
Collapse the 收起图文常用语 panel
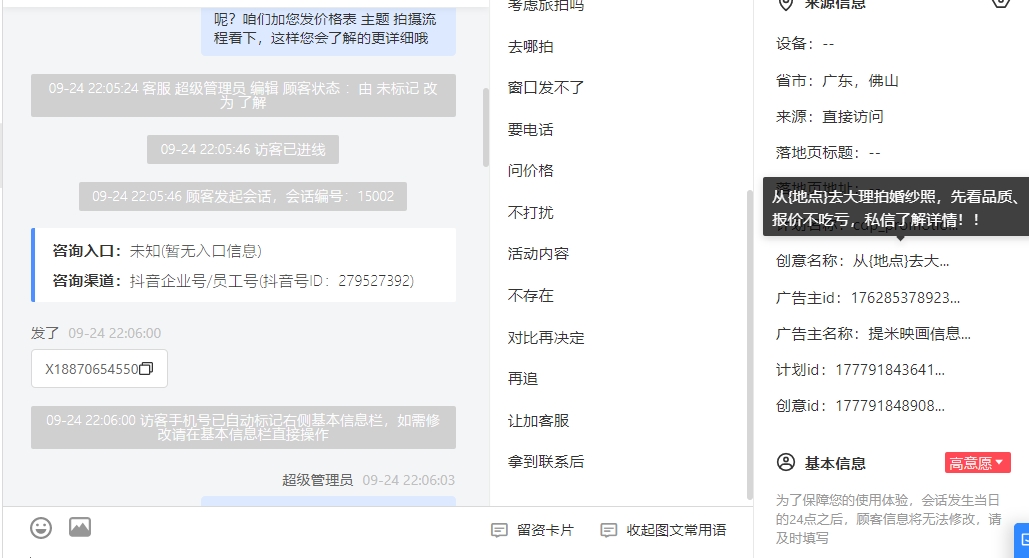[676, 530]
